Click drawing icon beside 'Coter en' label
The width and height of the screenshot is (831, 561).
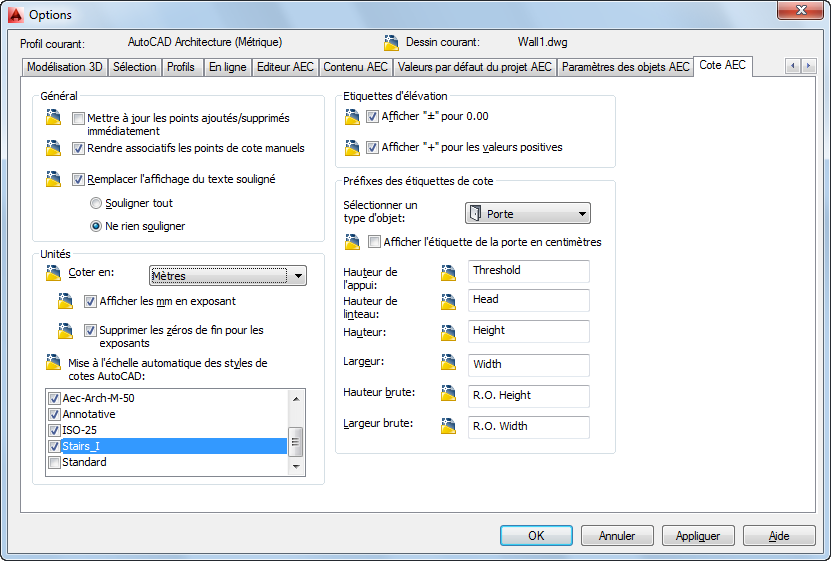pyautogui.click(x=53, y=273)
